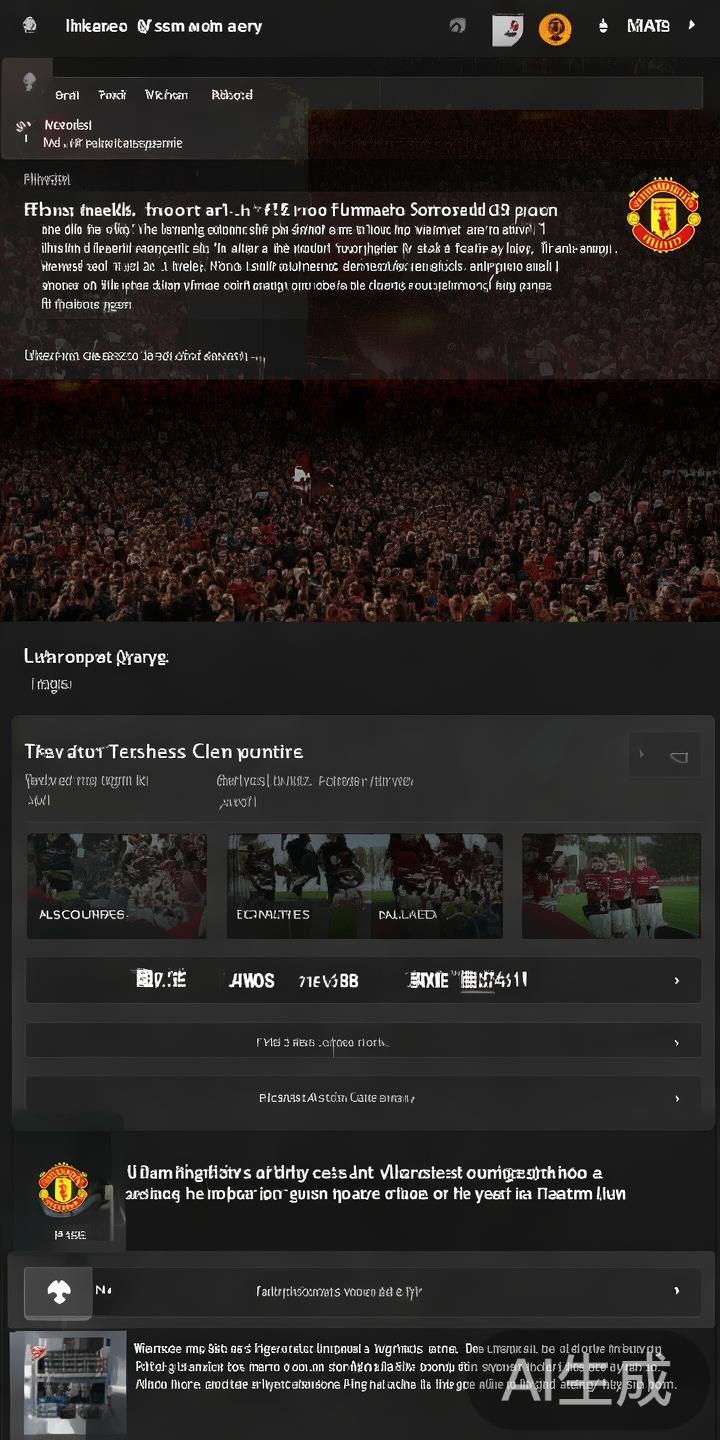Open the white card icon in header
Viewport: 720px width, 1440px height.
508,29
